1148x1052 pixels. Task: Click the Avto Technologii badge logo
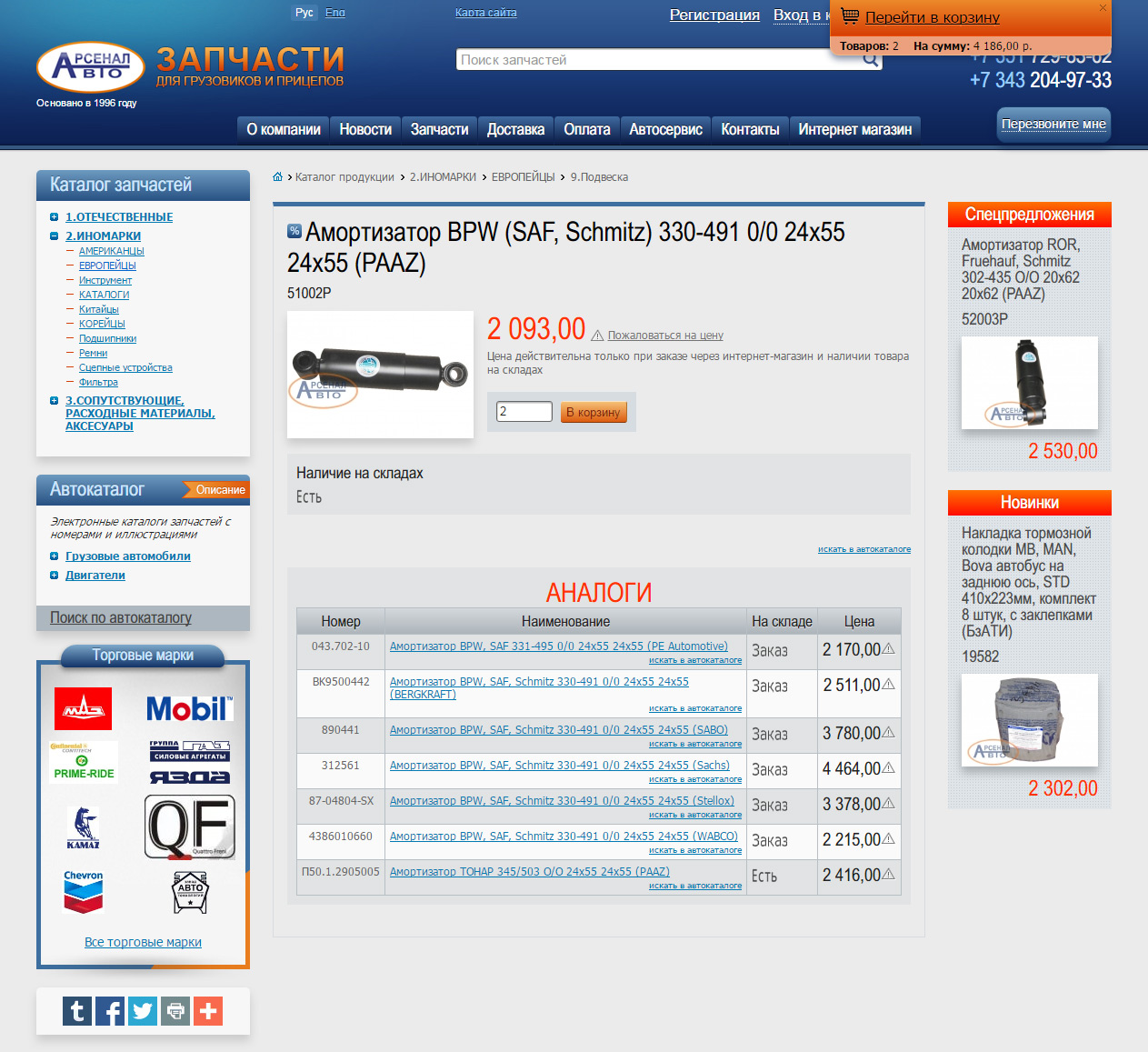(191, 892)
